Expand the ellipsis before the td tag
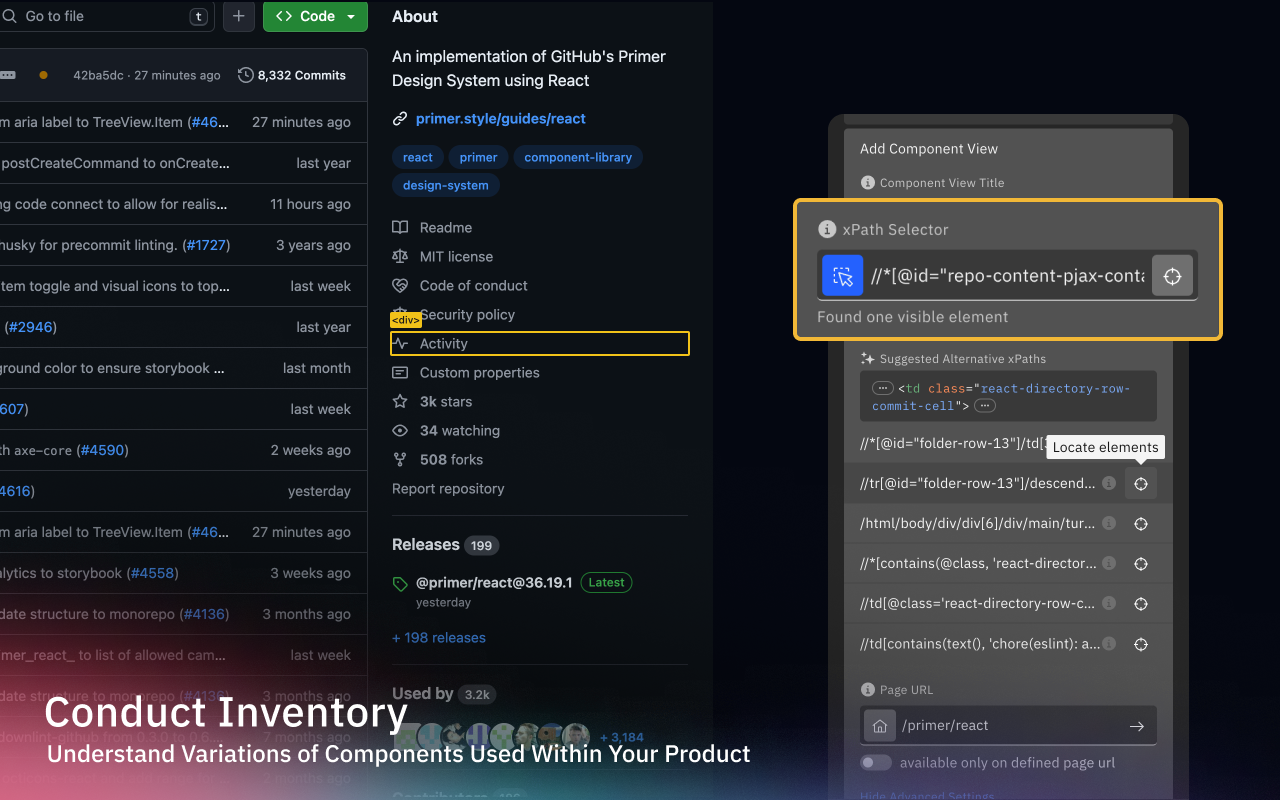The image size is (1280, 800). (x=882, y=388)
